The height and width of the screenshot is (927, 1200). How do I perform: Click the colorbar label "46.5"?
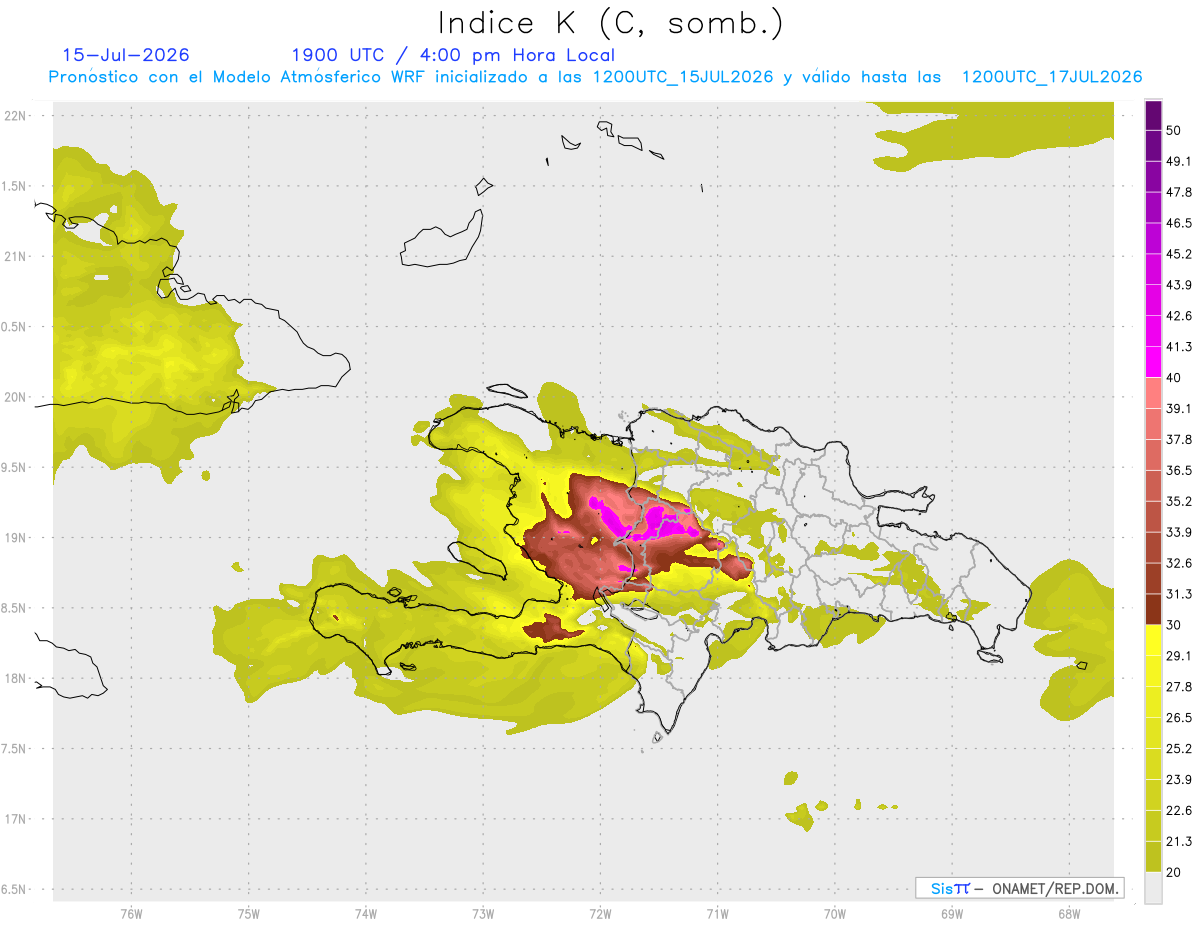pos(1178,223)
